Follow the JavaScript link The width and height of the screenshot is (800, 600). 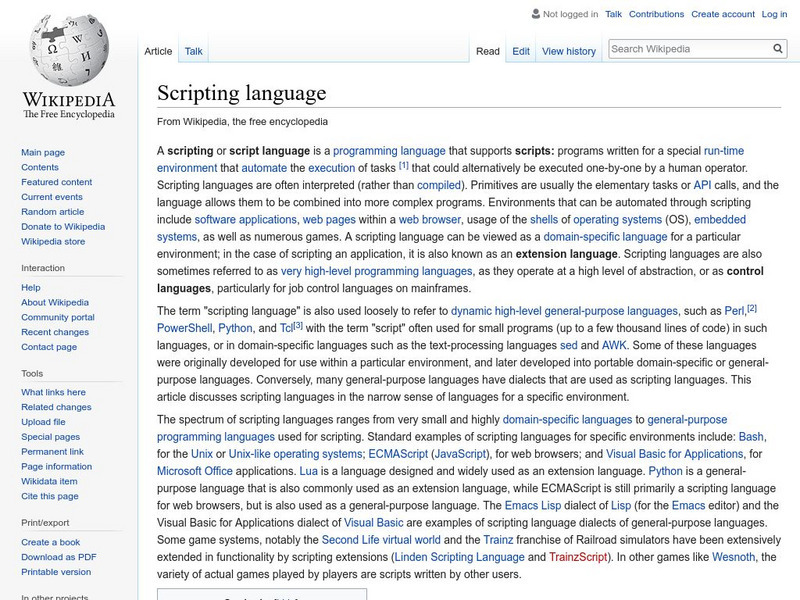[x=460, y=454]
